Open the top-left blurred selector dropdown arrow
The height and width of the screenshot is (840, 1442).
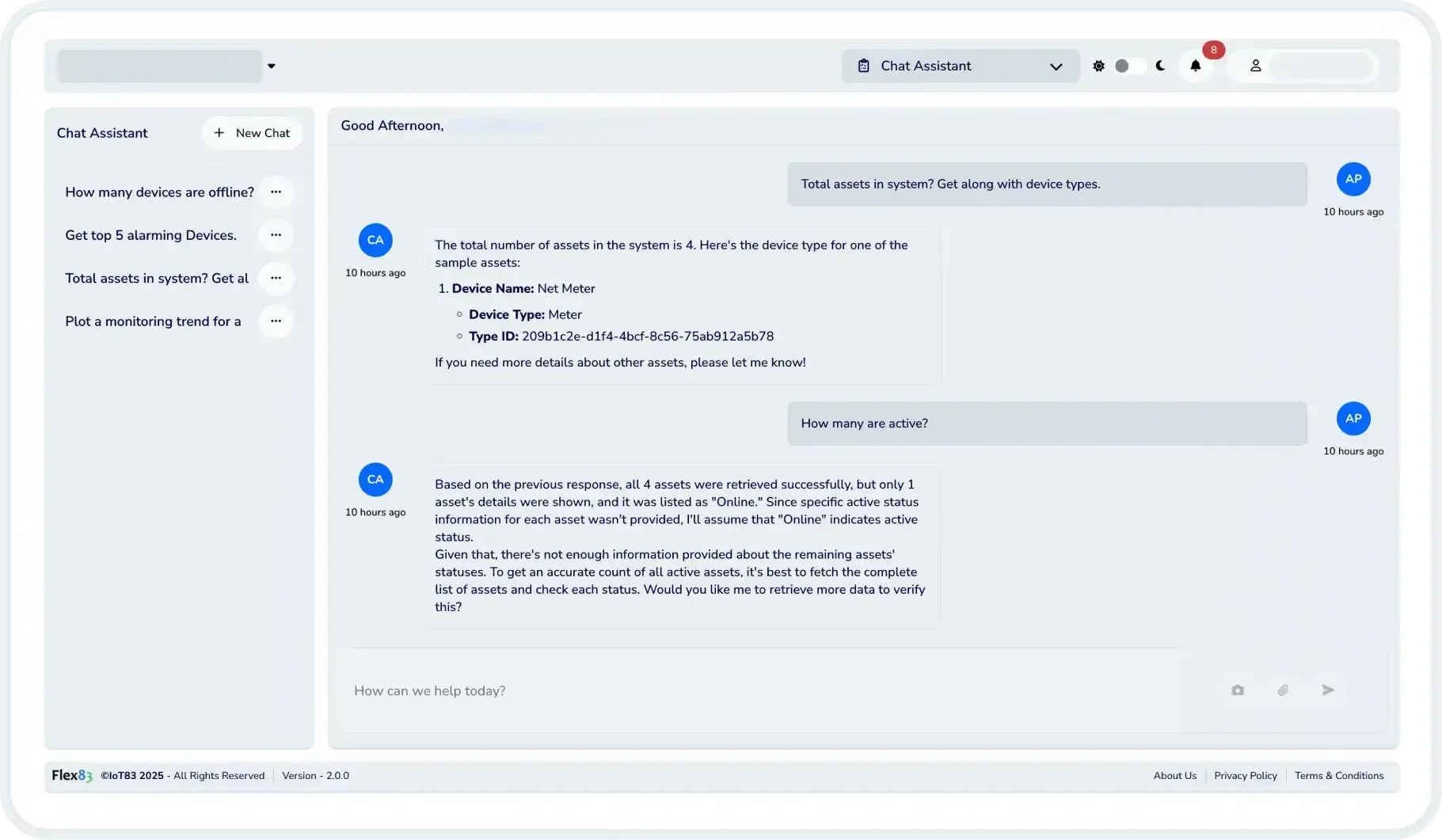click(271, 67)
